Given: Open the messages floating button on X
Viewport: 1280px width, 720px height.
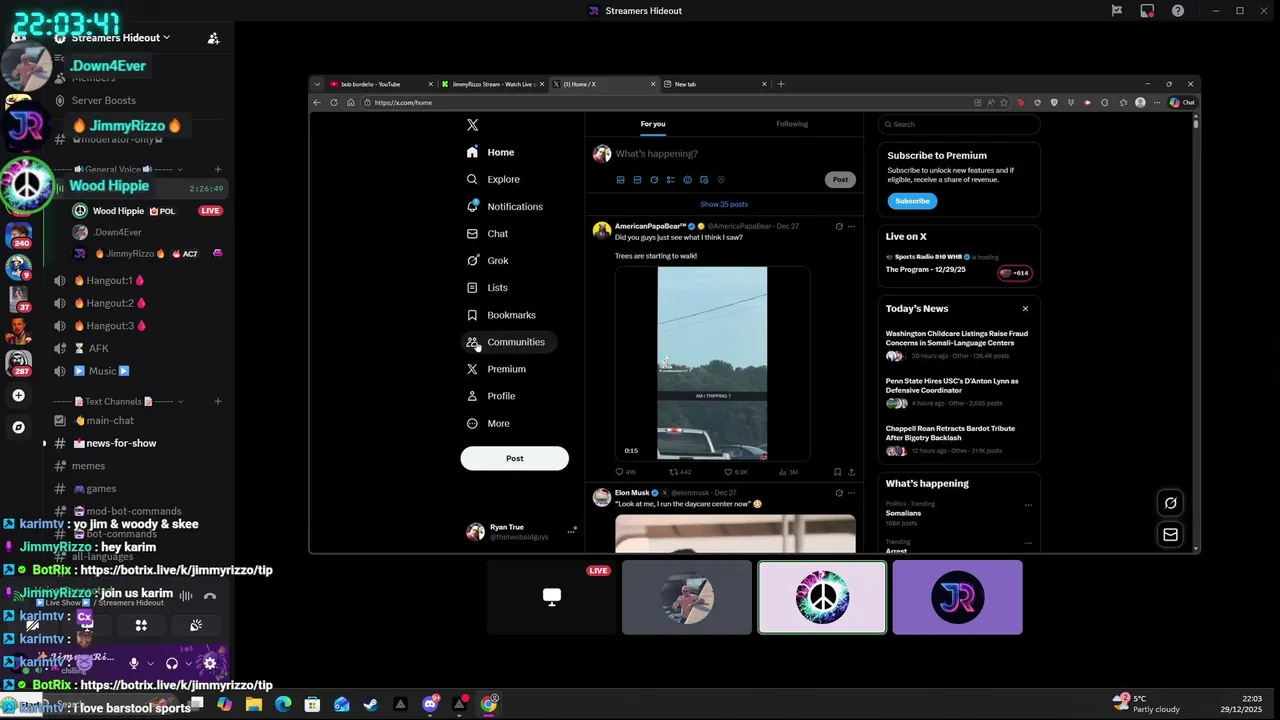Looking at the screenshot, I should point(1170,534).
